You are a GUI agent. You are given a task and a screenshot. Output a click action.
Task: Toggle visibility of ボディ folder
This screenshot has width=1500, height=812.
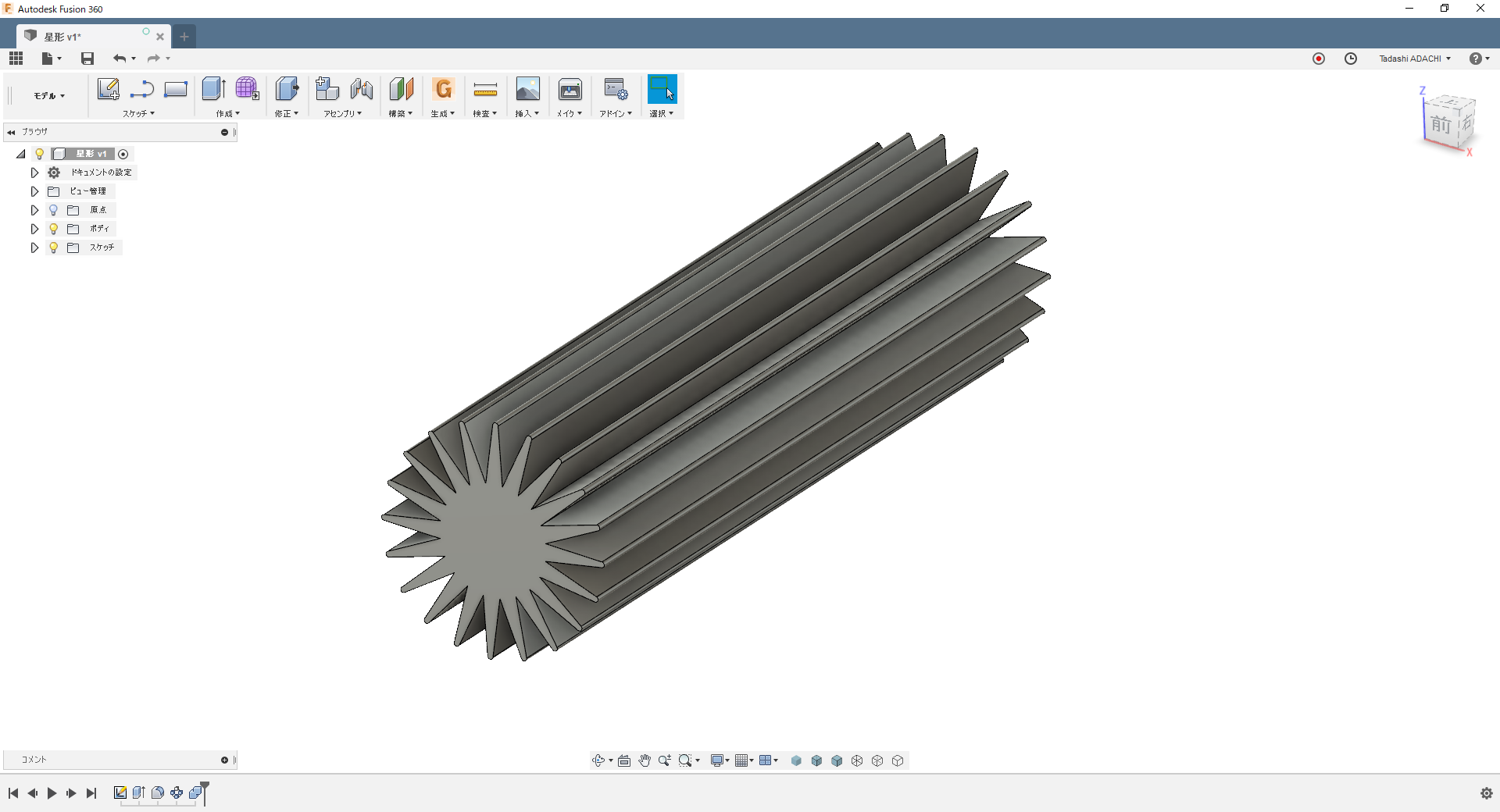(x=53, y=229)
